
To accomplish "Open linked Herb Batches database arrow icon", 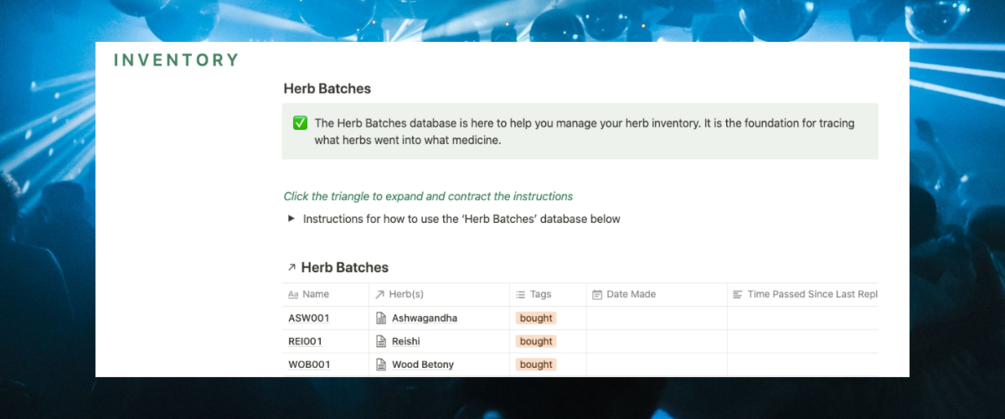I will [291, 268].
